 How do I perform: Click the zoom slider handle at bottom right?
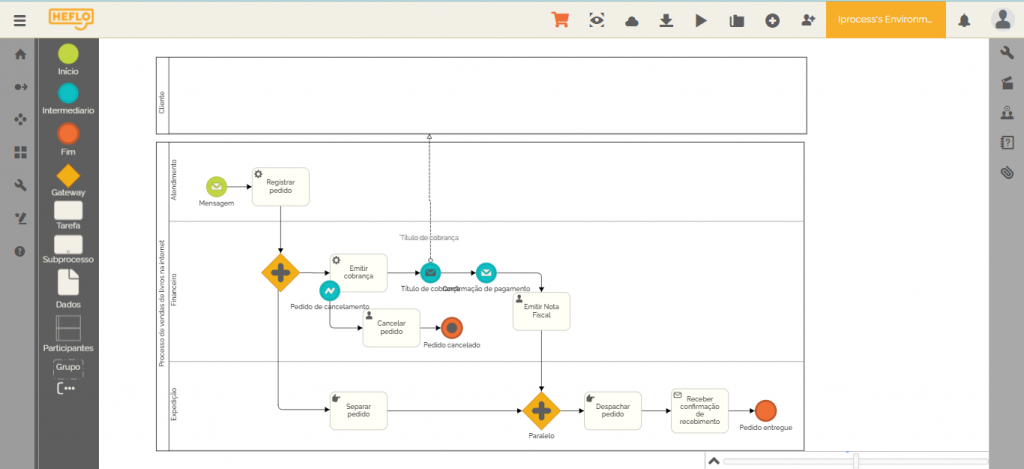[855, 460]
